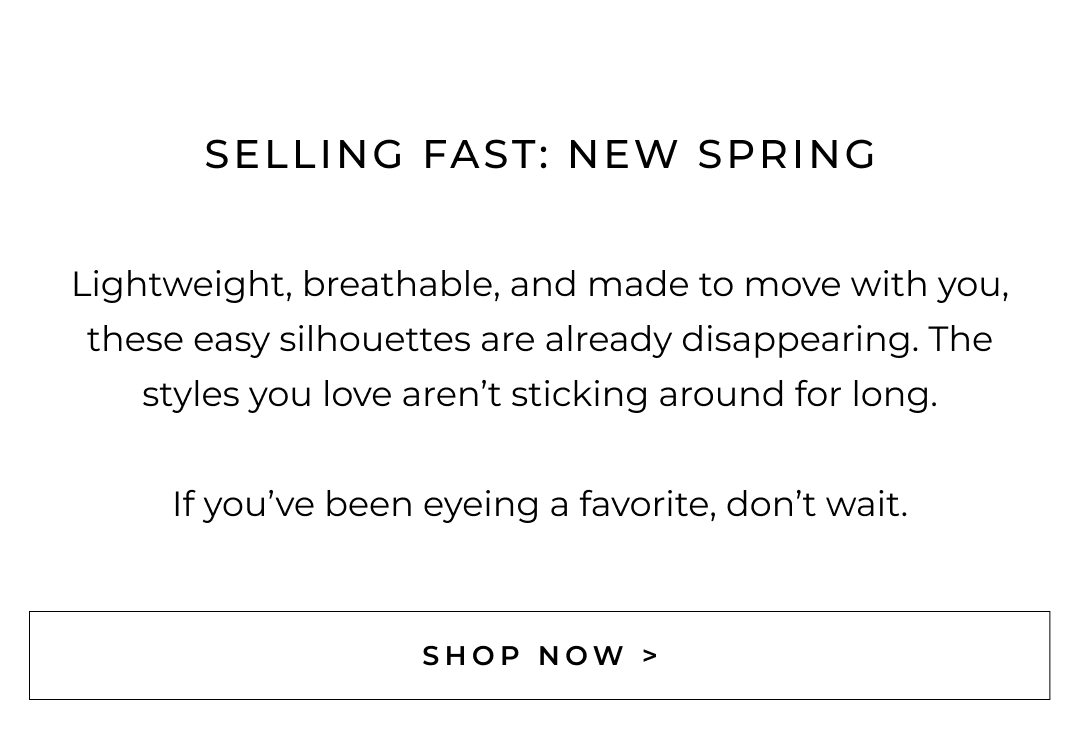Click the 'don't wait.' phrase
Screen dimensions: 1080x731
click(x=816, y=504)
